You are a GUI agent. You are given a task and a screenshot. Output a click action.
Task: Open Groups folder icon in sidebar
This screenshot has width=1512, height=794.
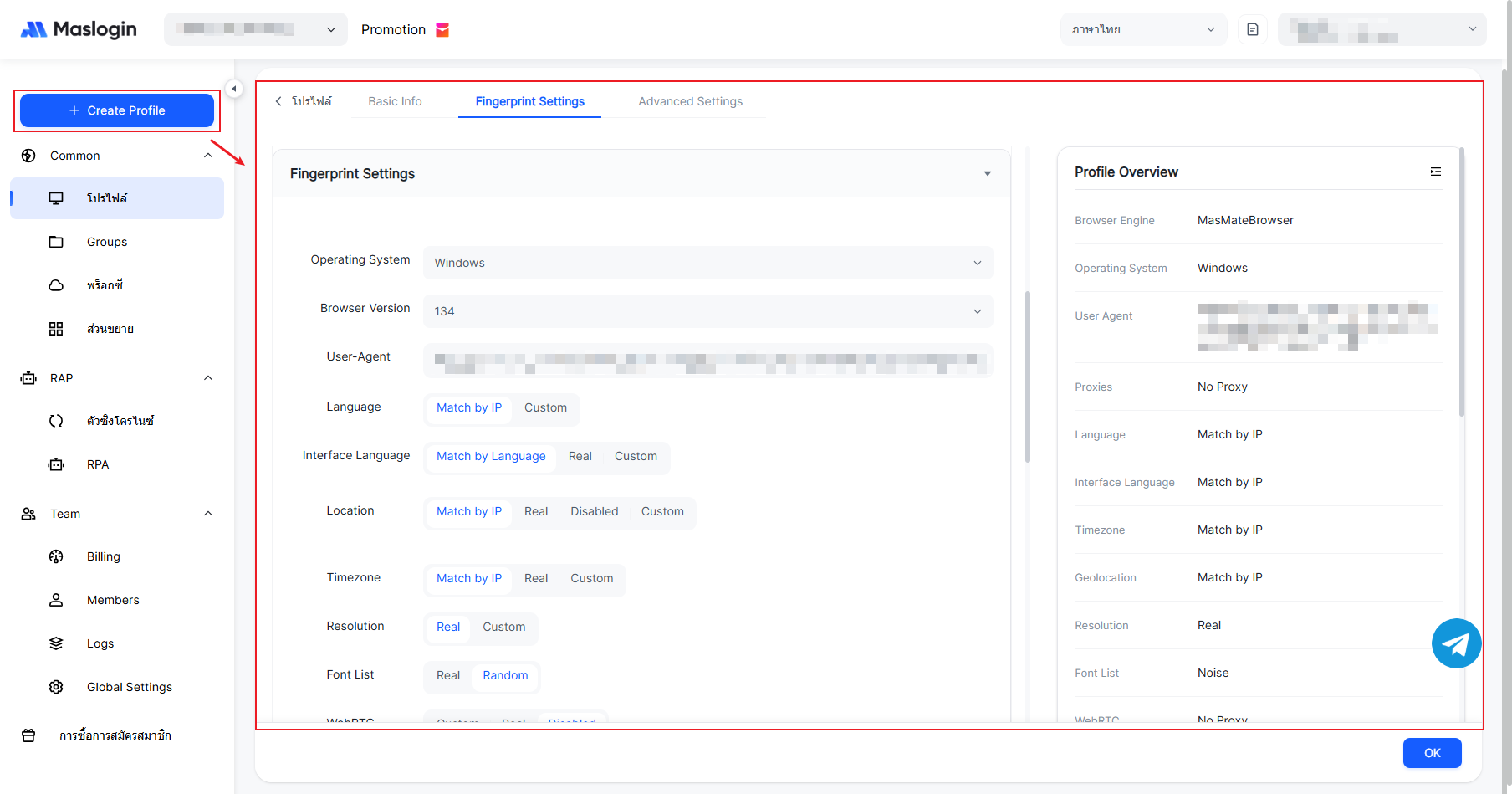coord(56,242)
